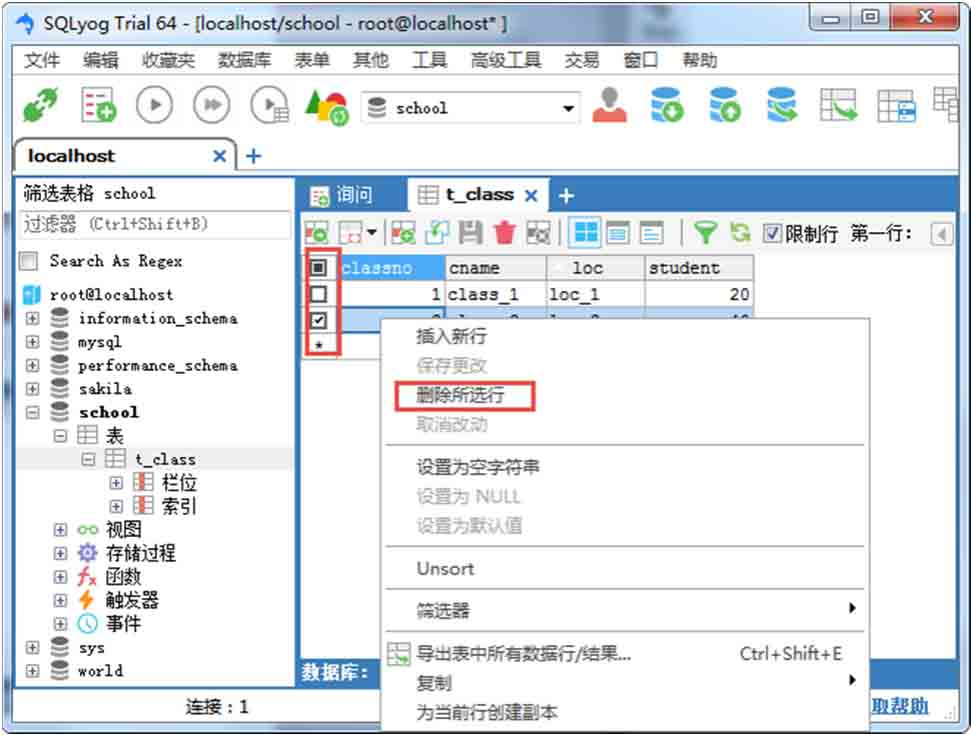Collapse the school database node
This screenshot has height=735, width=971.
(32, 412)
